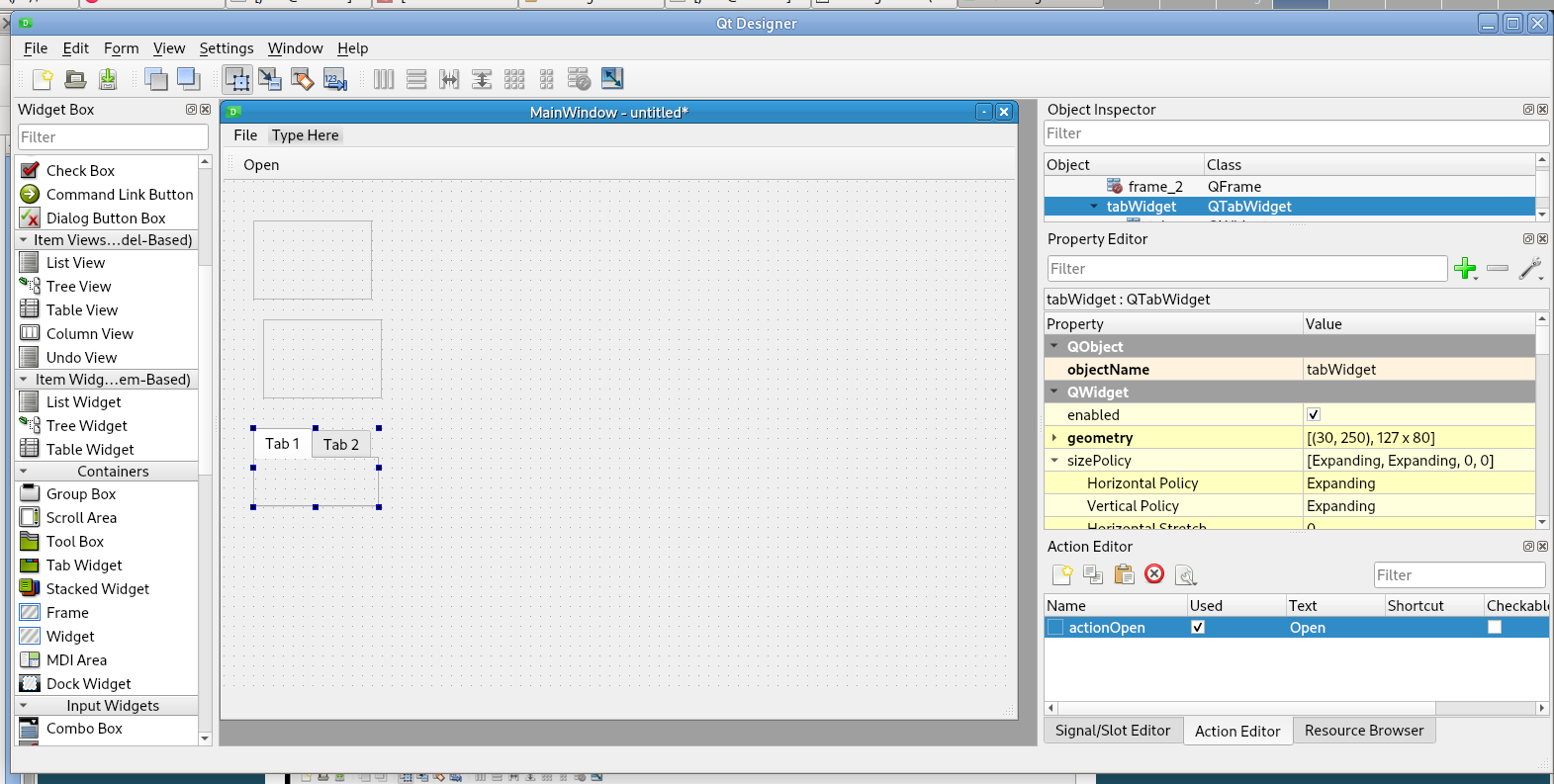The image size is (1554, 784).
Task: Tick the Checkable box for actionOpen
Action: (1495, 628)
